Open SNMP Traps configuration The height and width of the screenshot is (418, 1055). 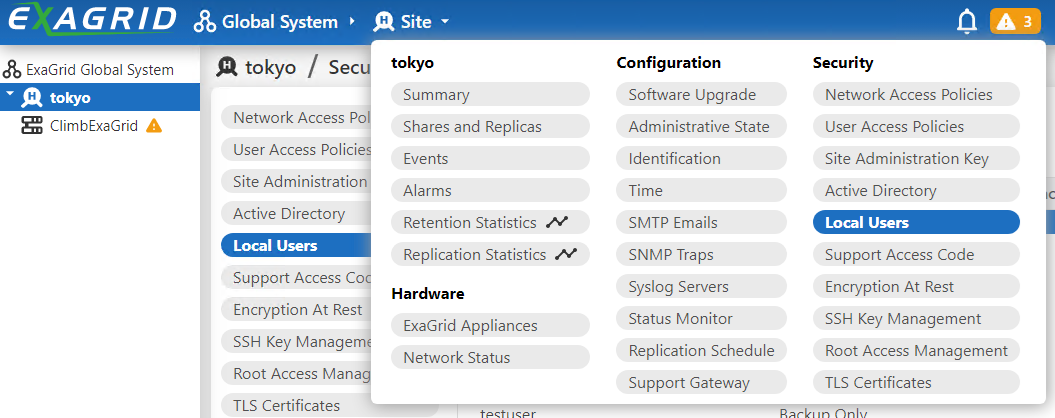(x=701, y=254)
